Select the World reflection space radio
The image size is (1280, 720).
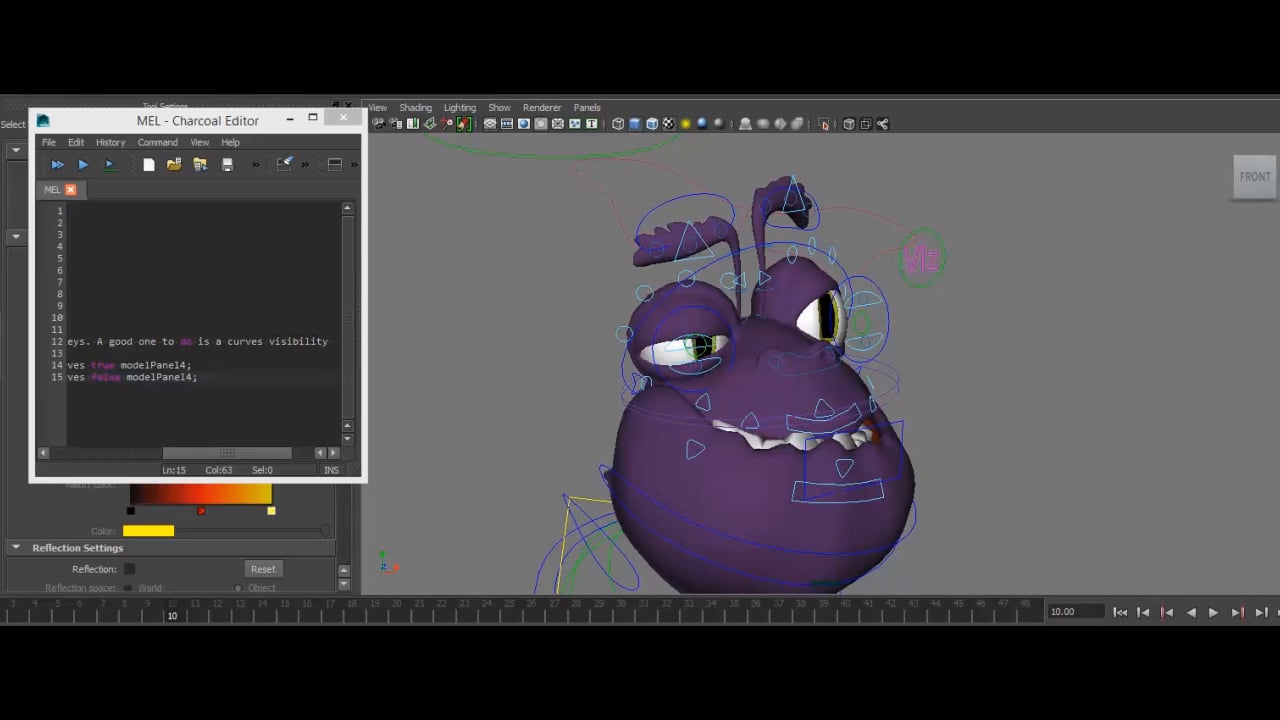128,588
